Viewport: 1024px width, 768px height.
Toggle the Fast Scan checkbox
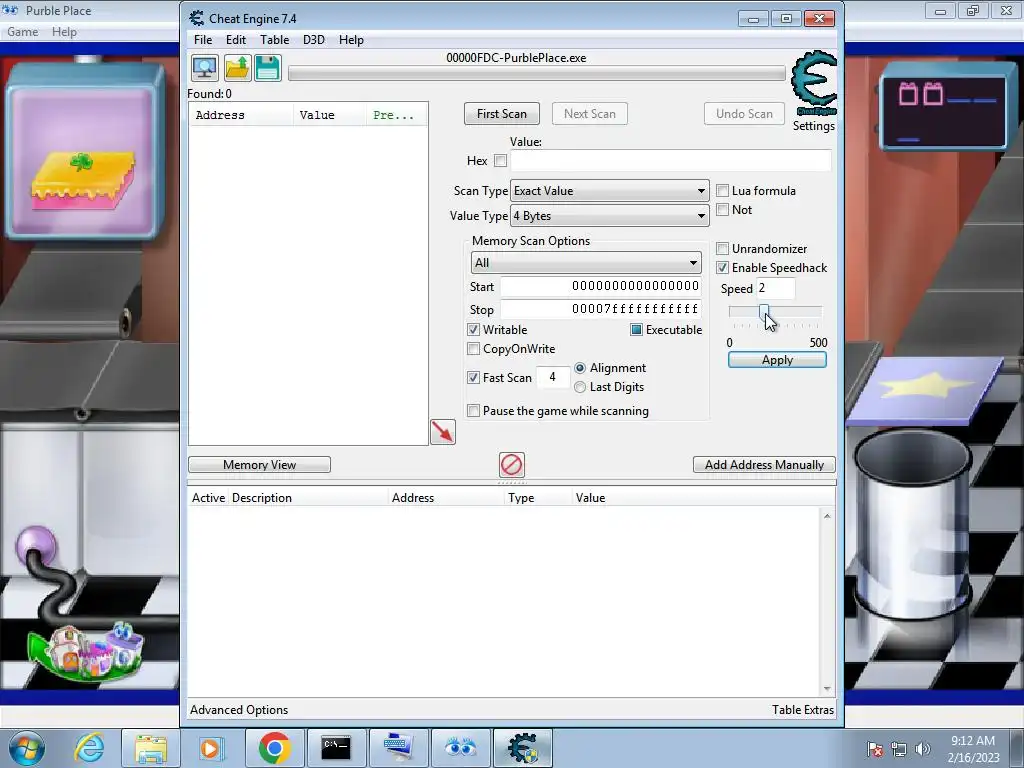pos(473,377)
